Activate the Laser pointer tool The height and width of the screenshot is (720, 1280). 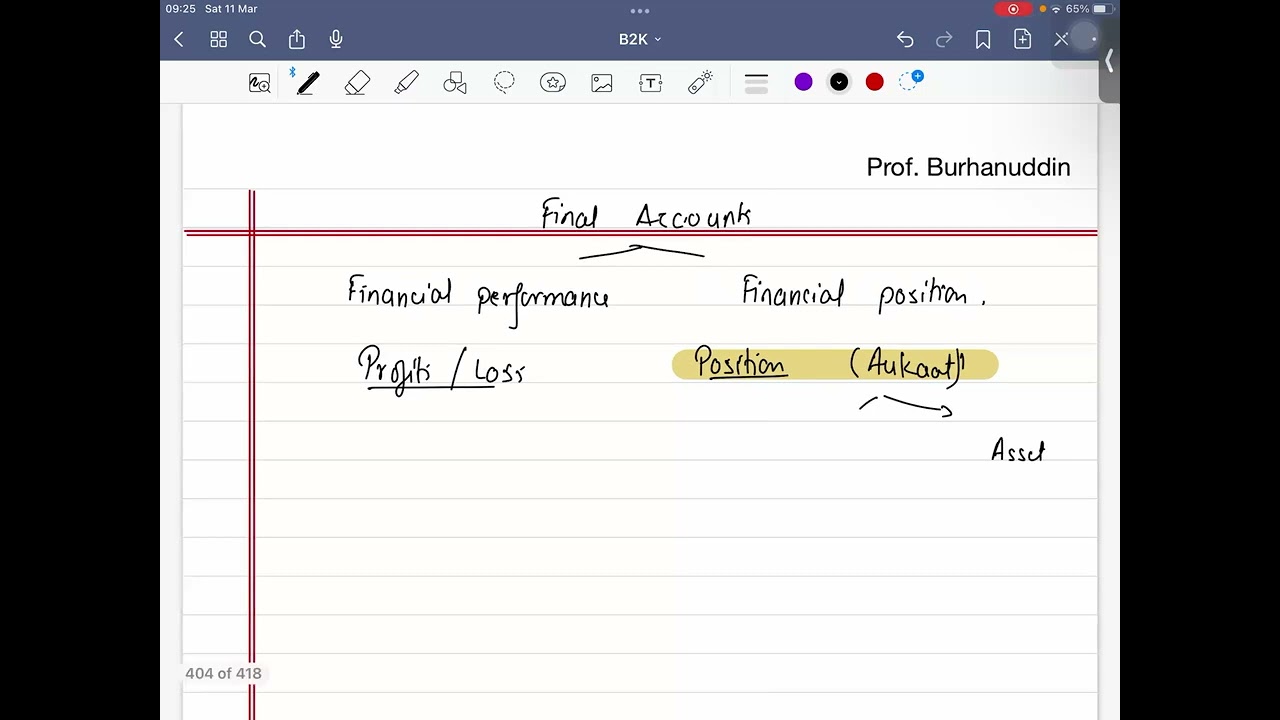pyautogui.click(x=700, y=83)
